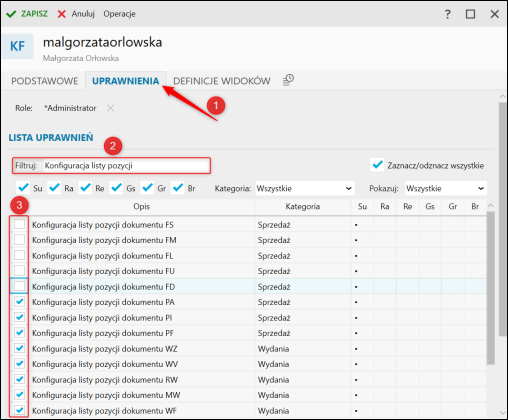The height and width of the screenshot is (420, 508).
Task: Open the Pokazuj dropdown
Action: pos(446,188)
